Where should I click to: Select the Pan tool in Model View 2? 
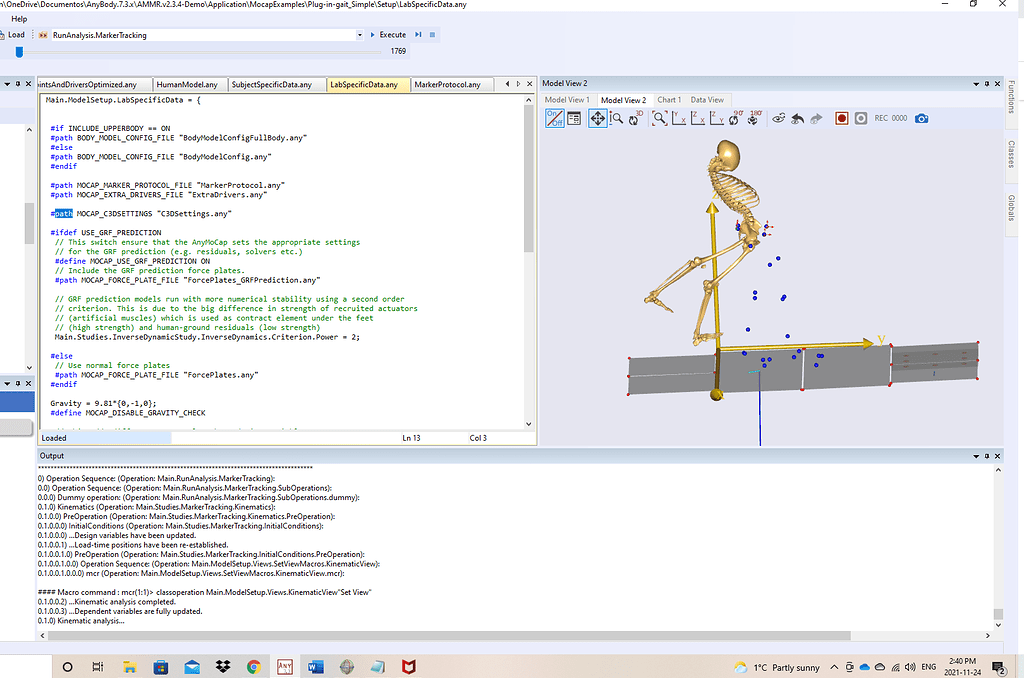pos(599,117)
